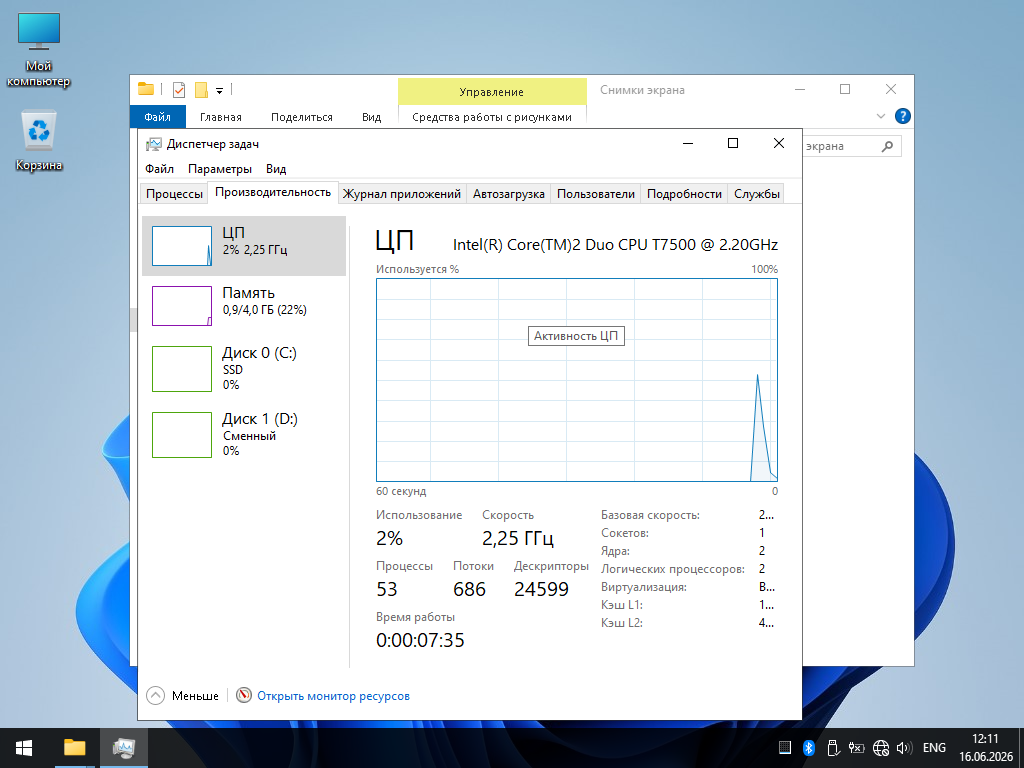Viewport: 1024px width, 768px height.
Task: Click the Intel Core 2 Duo CPU name
Action: [615, 245]
